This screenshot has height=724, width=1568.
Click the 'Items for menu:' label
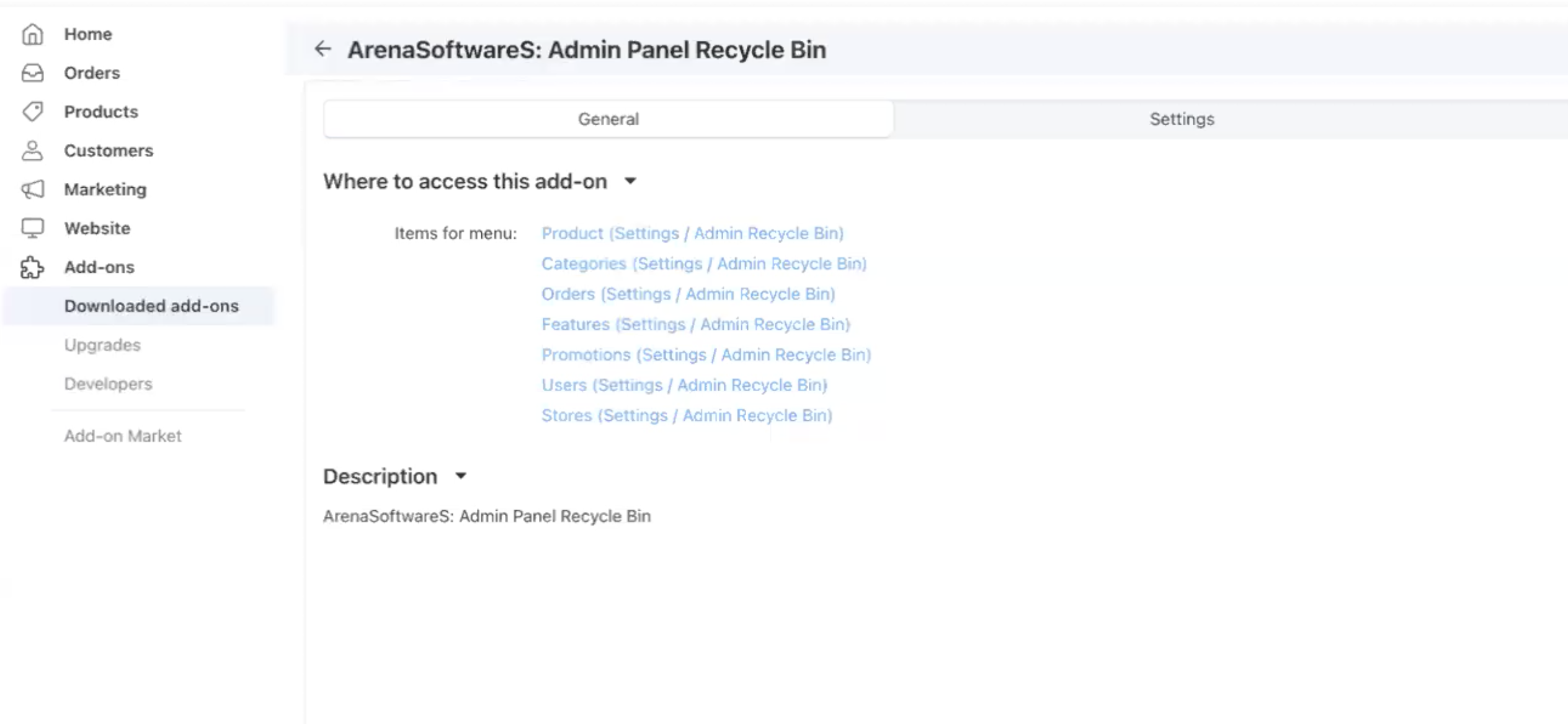click(455, 233)
